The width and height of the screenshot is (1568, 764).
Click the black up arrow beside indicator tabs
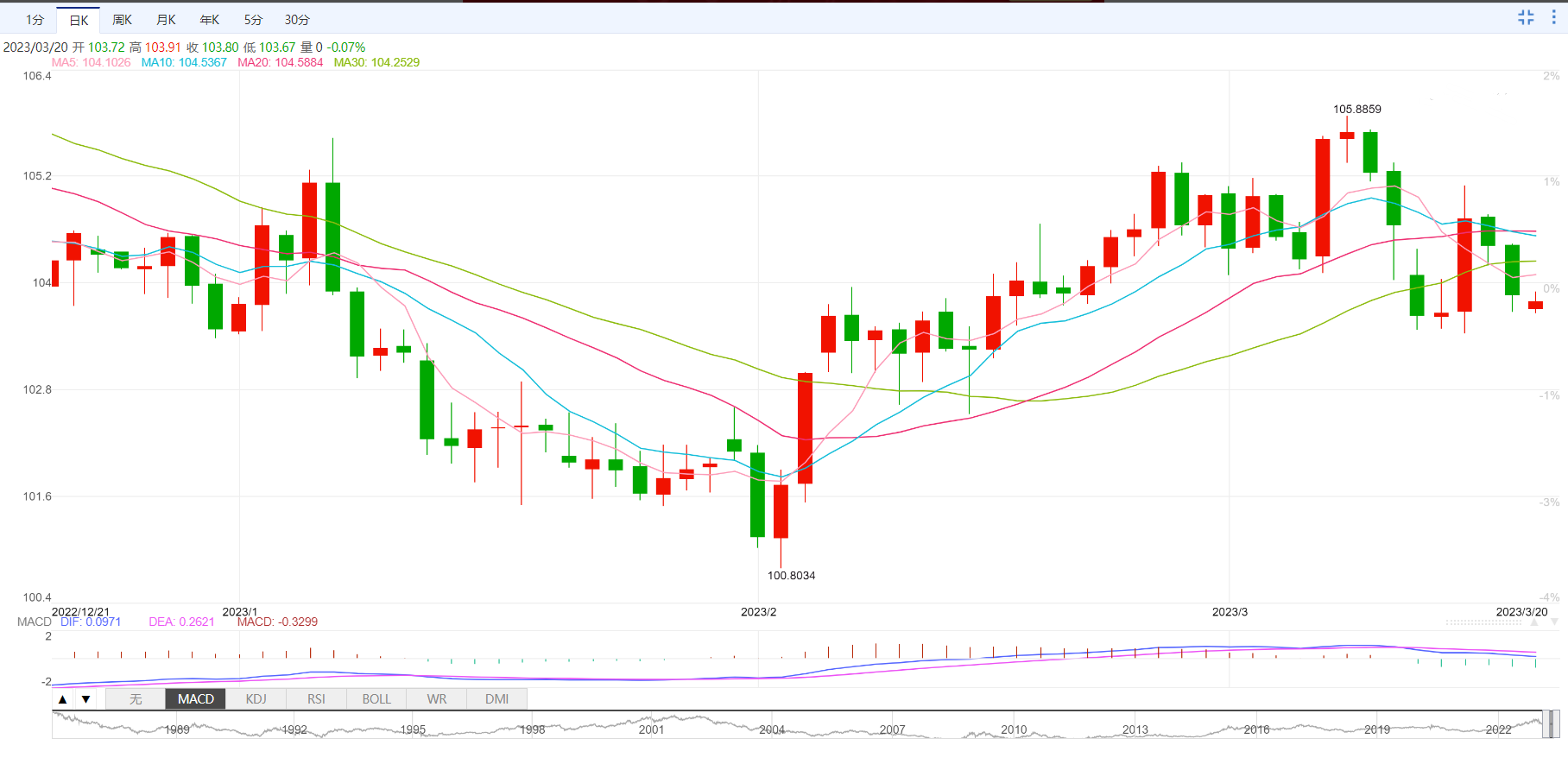(x=63, y=699)
